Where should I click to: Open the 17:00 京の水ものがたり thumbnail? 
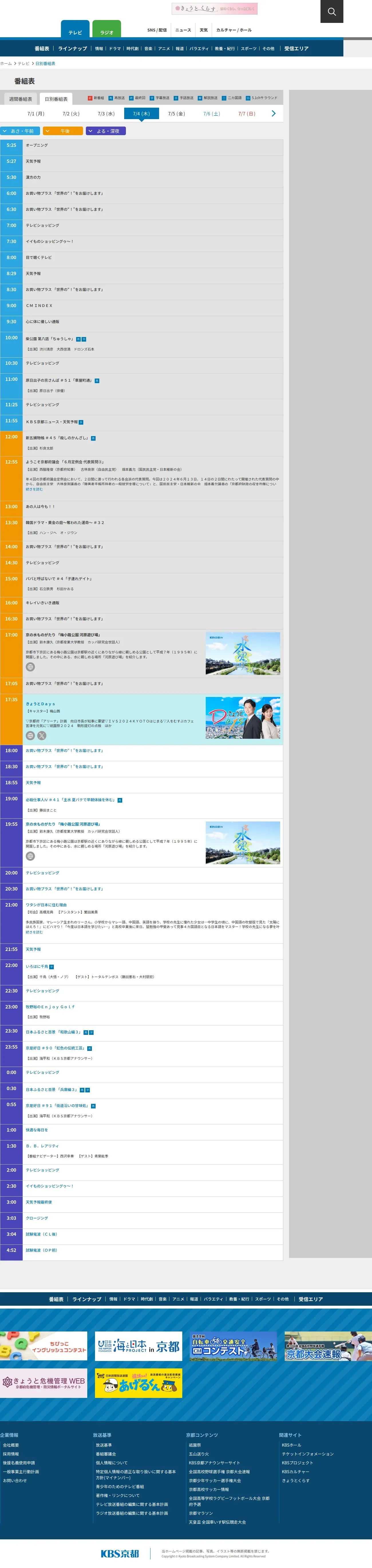coord(243,654)
